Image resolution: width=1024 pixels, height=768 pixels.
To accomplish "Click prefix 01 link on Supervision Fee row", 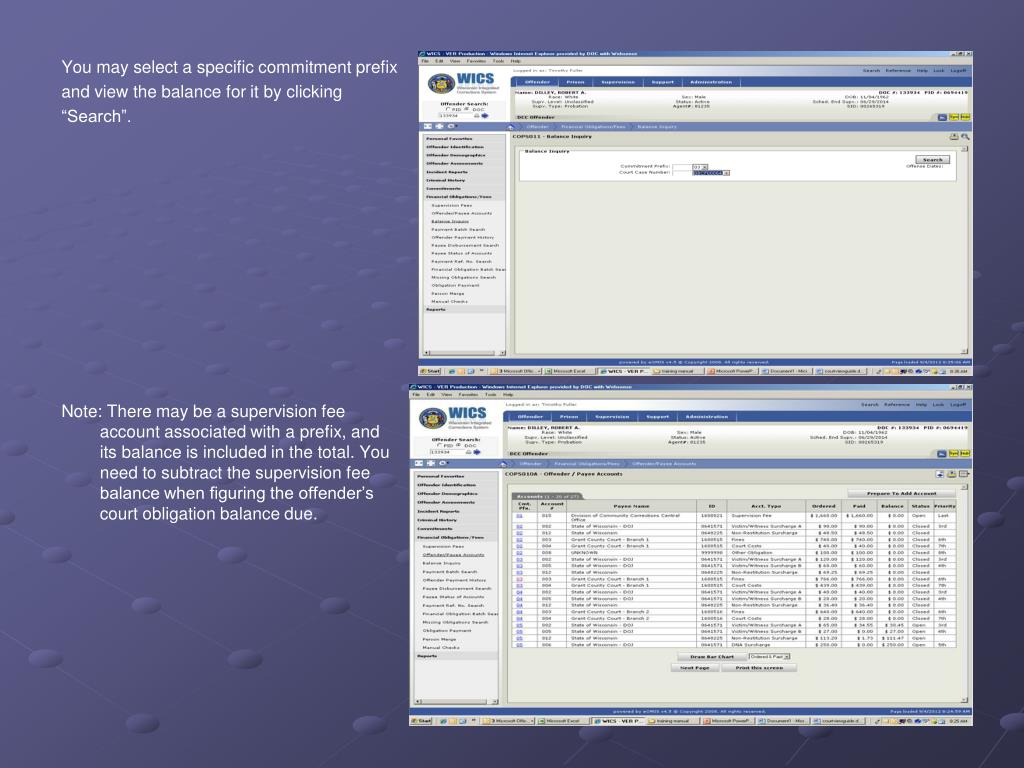I will tap(520, 516).
